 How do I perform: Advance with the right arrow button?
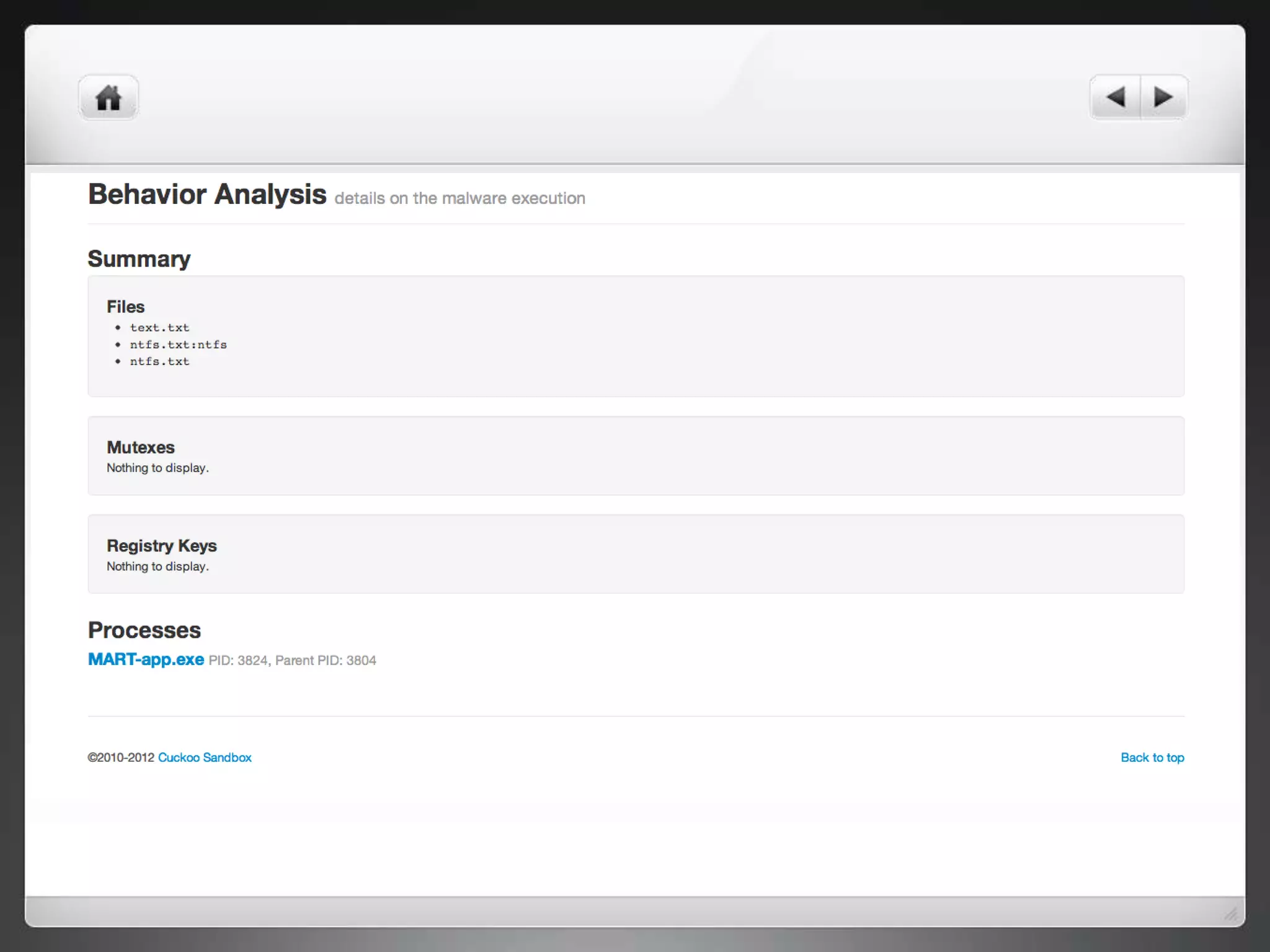point(1163,97)
